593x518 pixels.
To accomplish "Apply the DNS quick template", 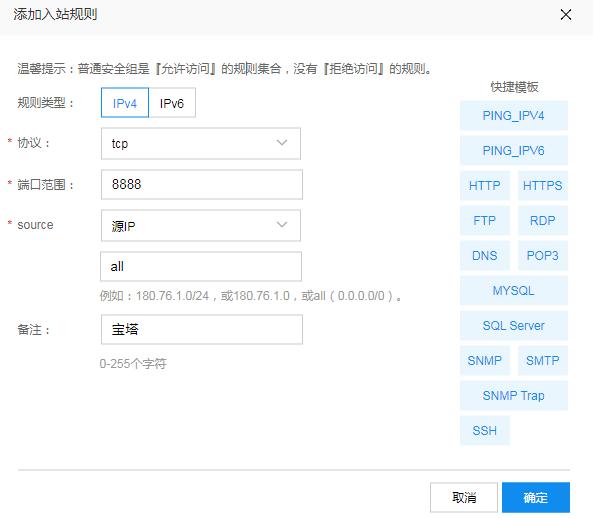I will click(485, 256).
